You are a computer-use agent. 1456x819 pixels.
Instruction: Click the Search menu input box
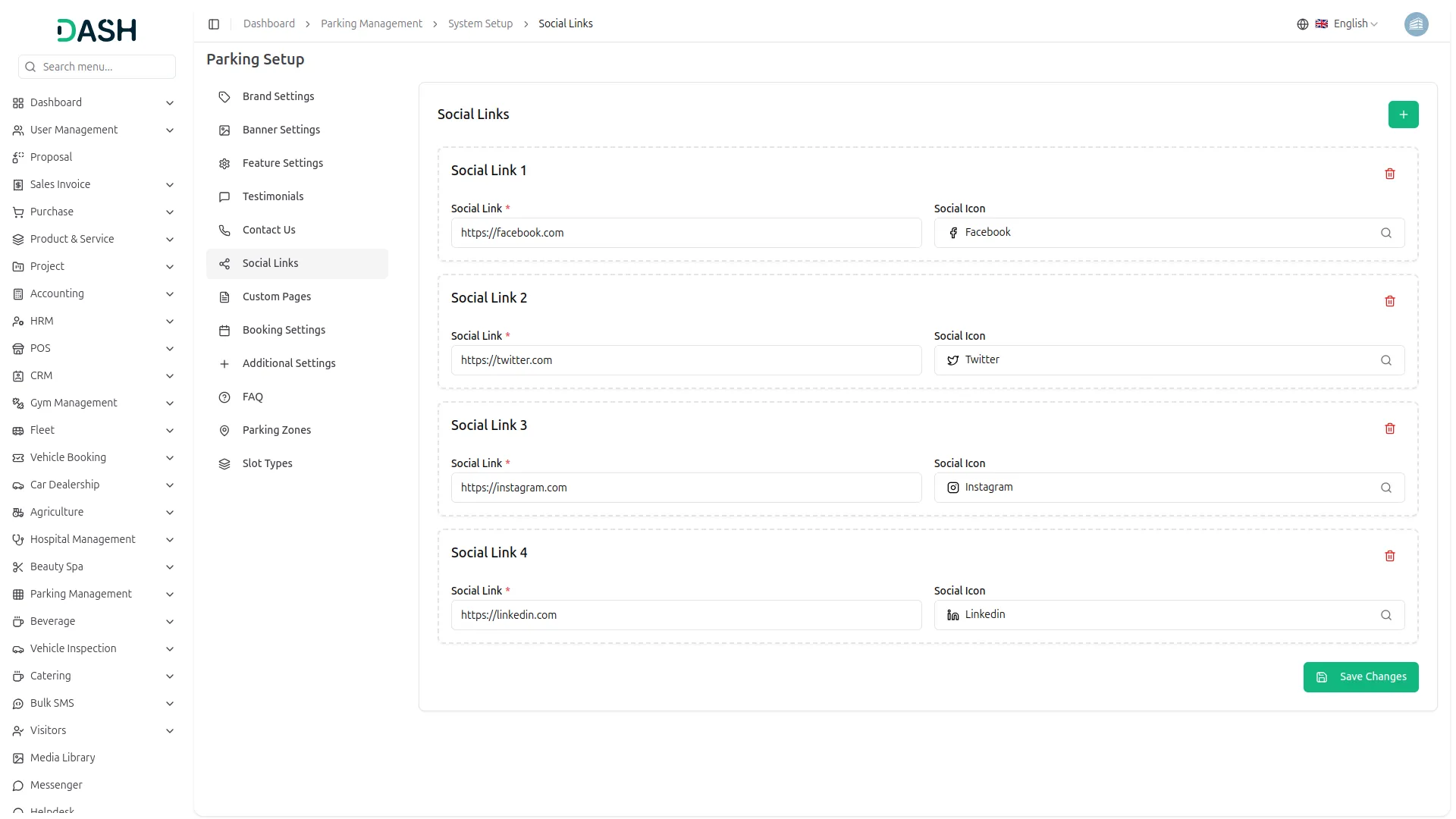point(97,67)
